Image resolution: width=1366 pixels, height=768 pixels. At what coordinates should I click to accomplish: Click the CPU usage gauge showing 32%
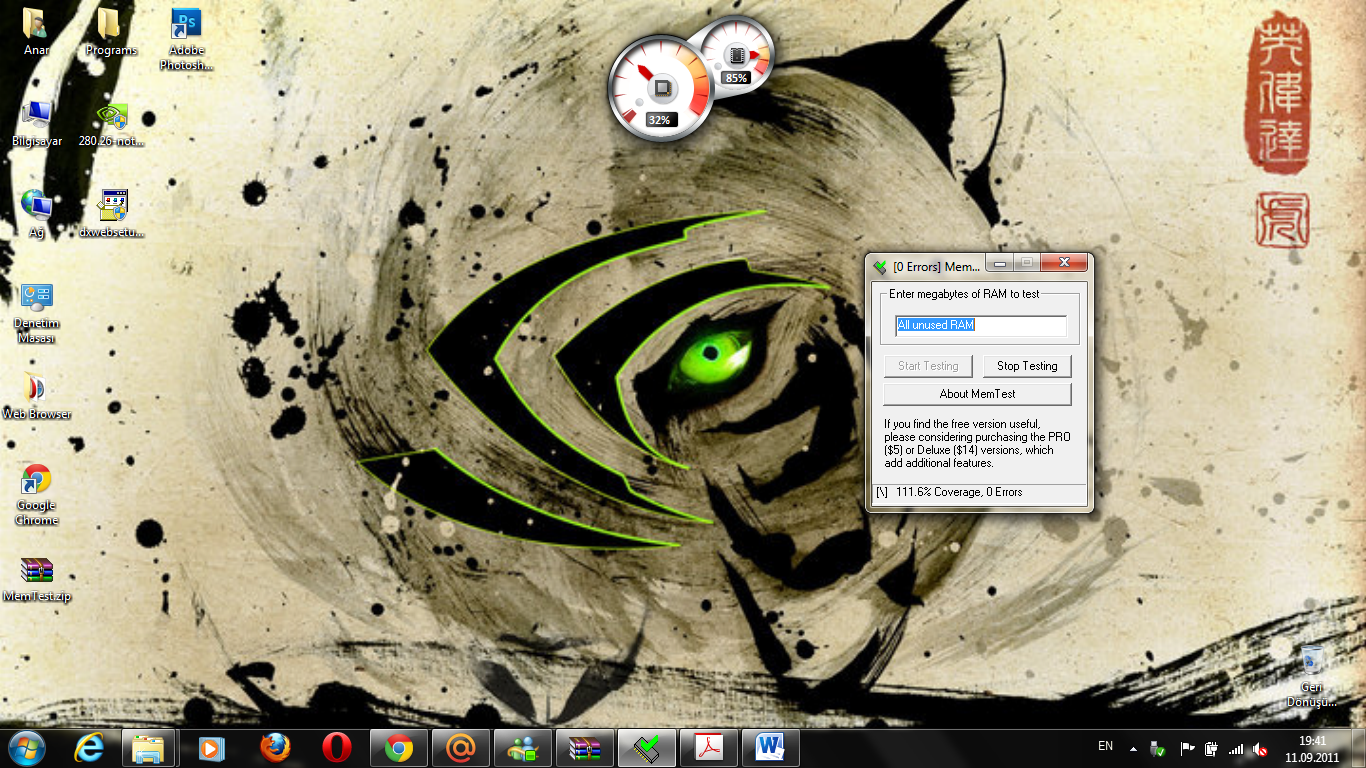661,88
